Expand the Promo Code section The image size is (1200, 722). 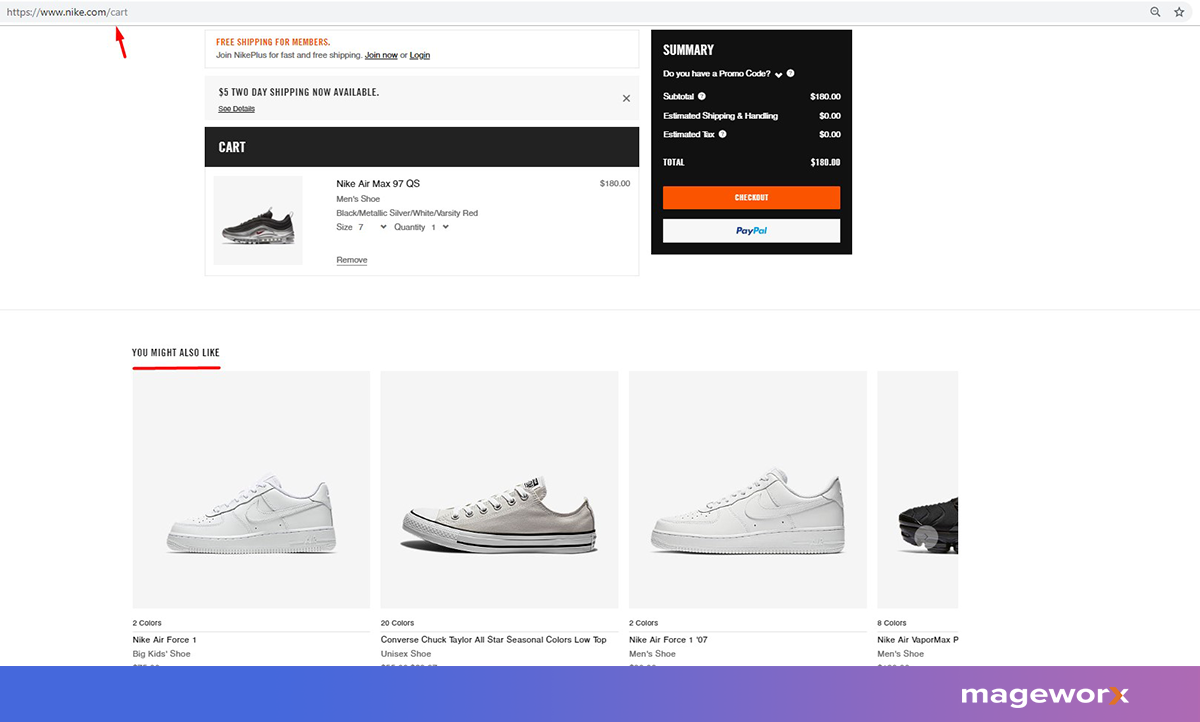point(779,73)
